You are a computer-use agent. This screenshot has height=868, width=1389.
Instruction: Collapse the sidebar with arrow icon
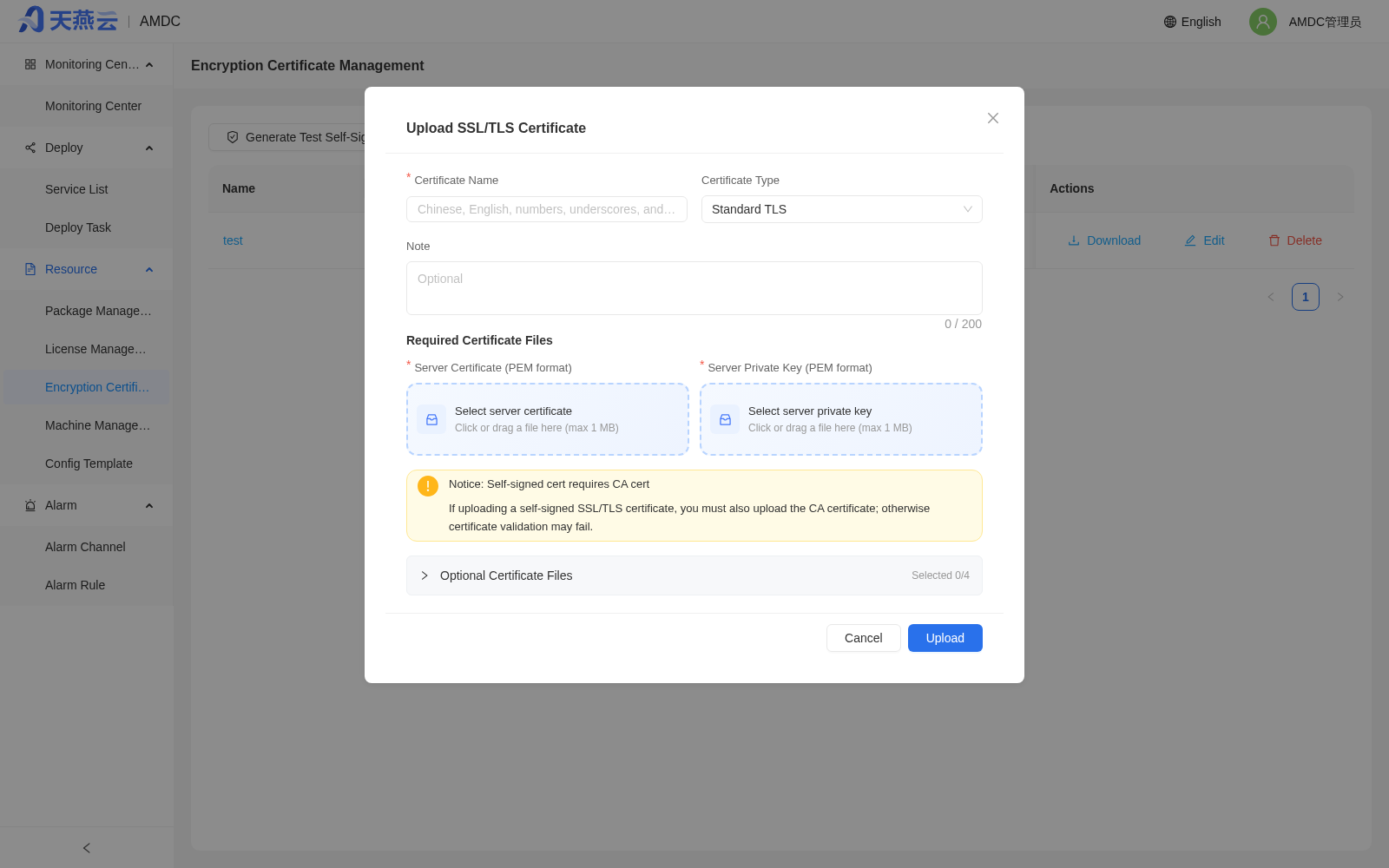point(87,848)
